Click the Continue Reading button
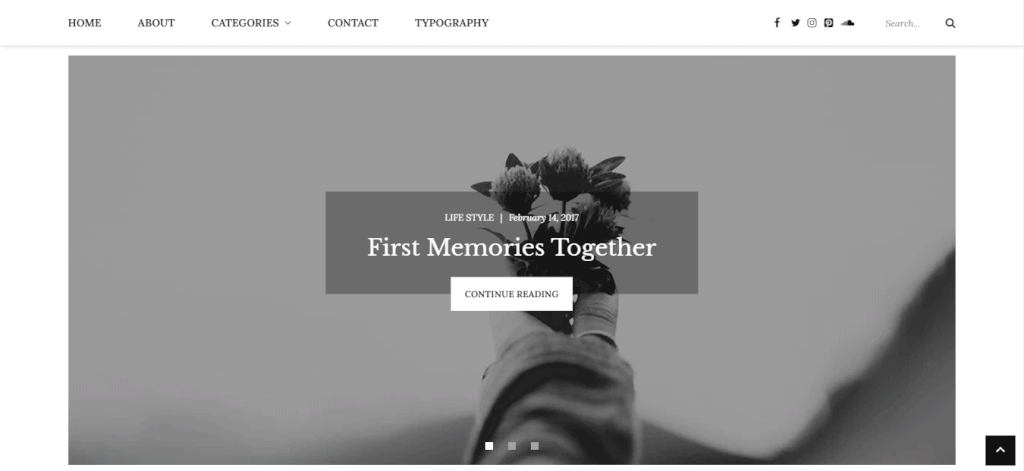This screenshot has width=1024, height=471. (511, 294)
